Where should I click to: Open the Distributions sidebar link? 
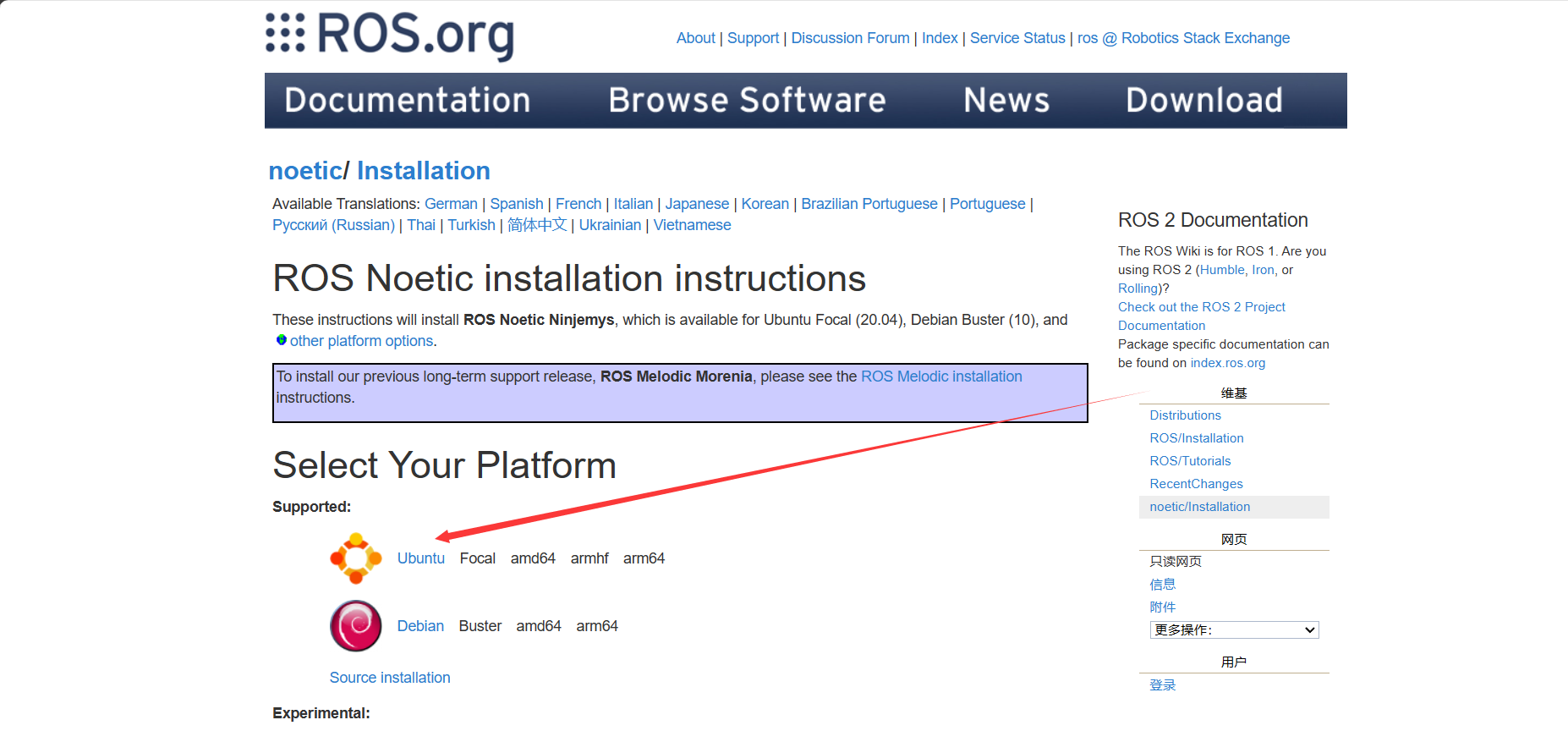(1185, 415)
